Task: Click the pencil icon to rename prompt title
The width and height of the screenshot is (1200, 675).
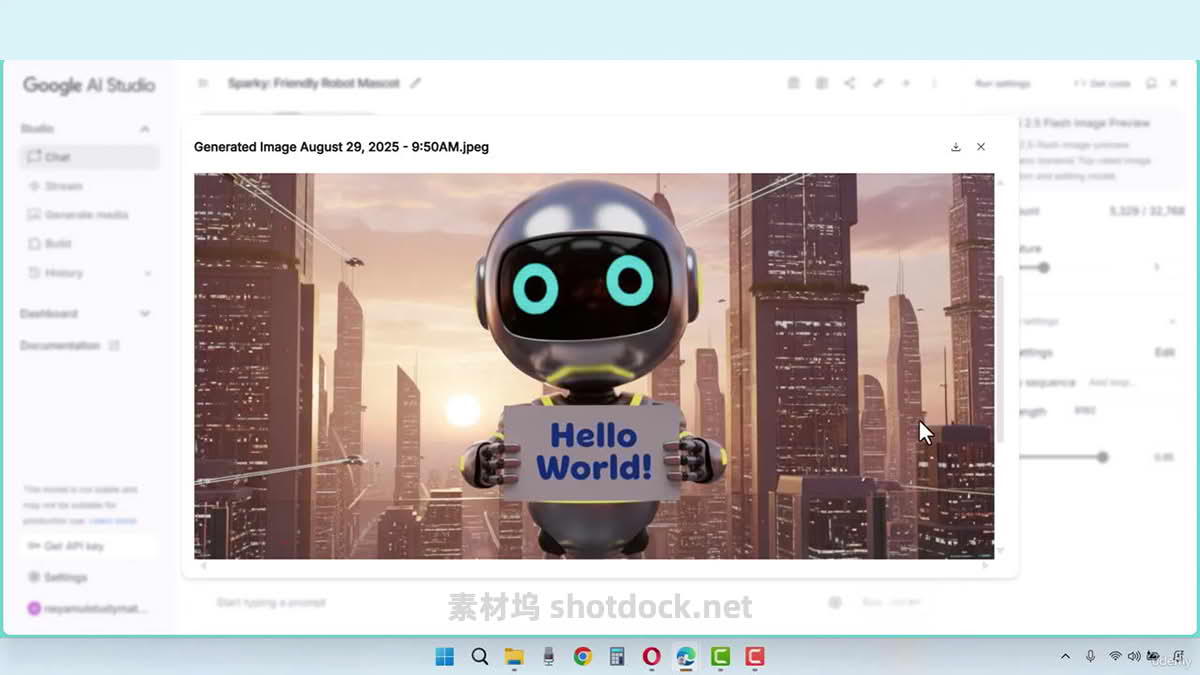Action: tap(416, 83)
